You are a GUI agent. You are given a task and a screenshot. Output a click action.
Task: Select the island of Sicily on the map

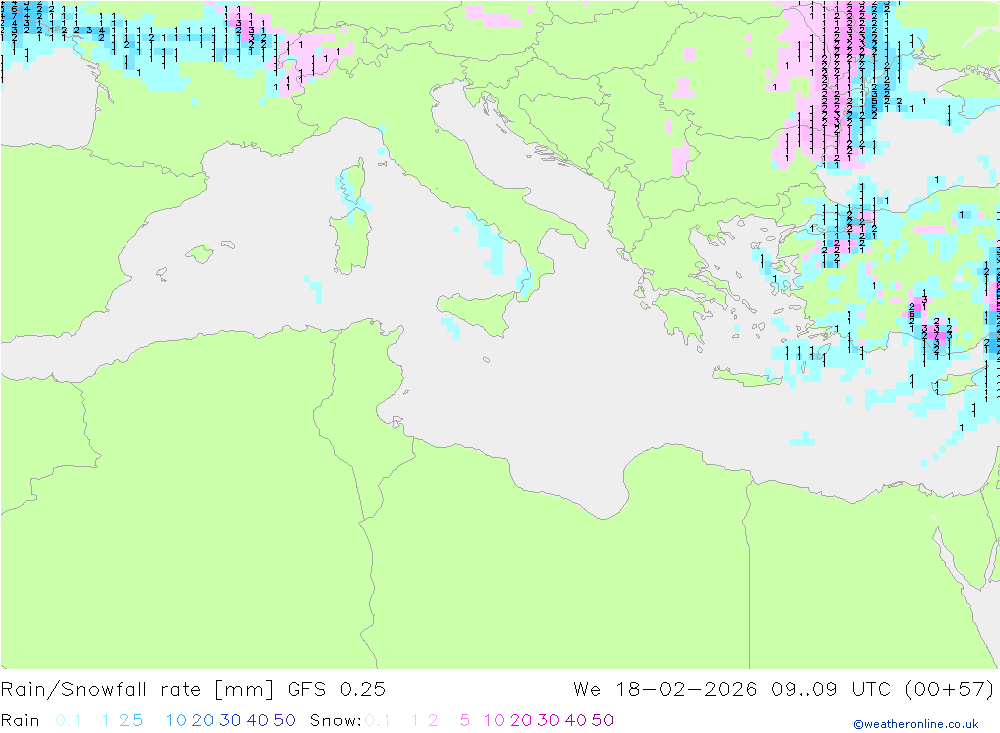(478, 311)
